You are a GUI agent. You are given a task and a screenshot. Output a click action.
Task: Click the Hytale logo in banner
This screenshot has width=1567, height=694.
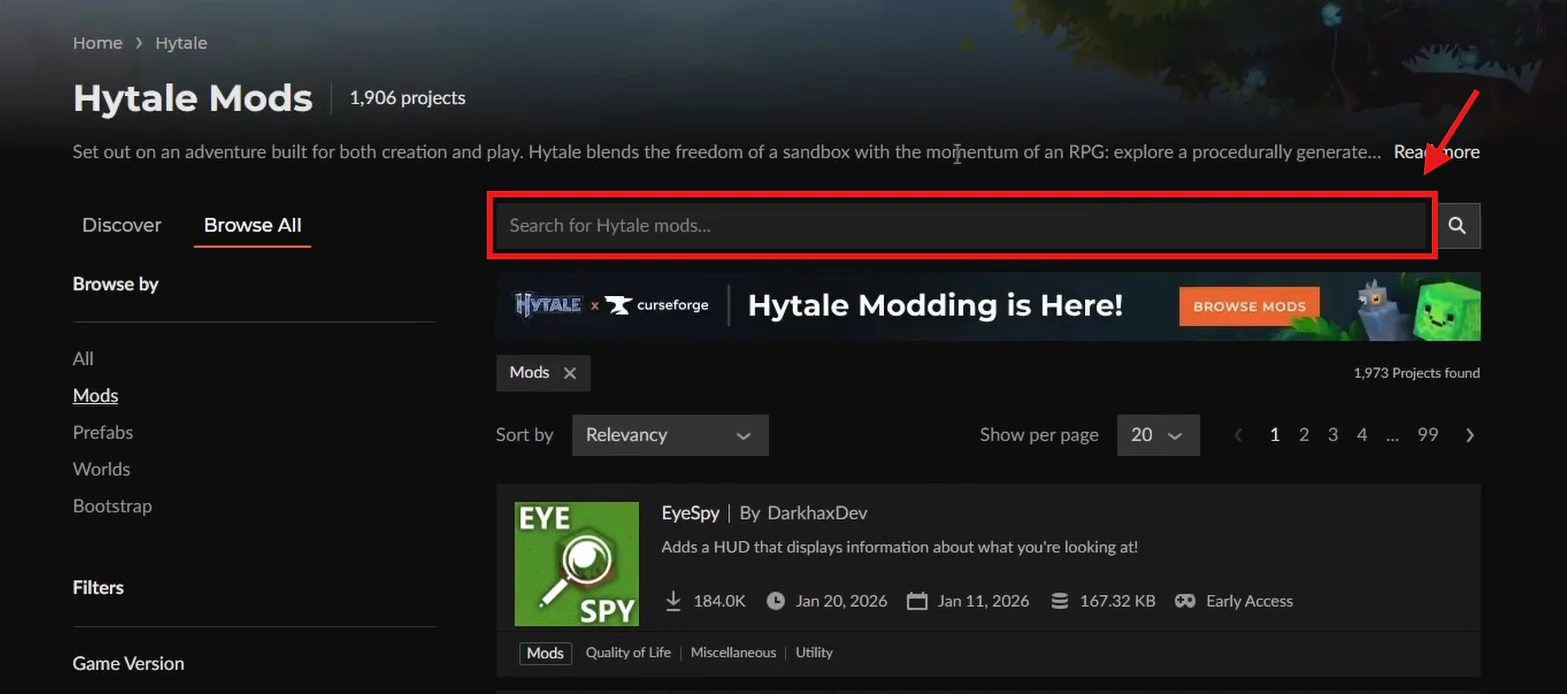[548, 305]
